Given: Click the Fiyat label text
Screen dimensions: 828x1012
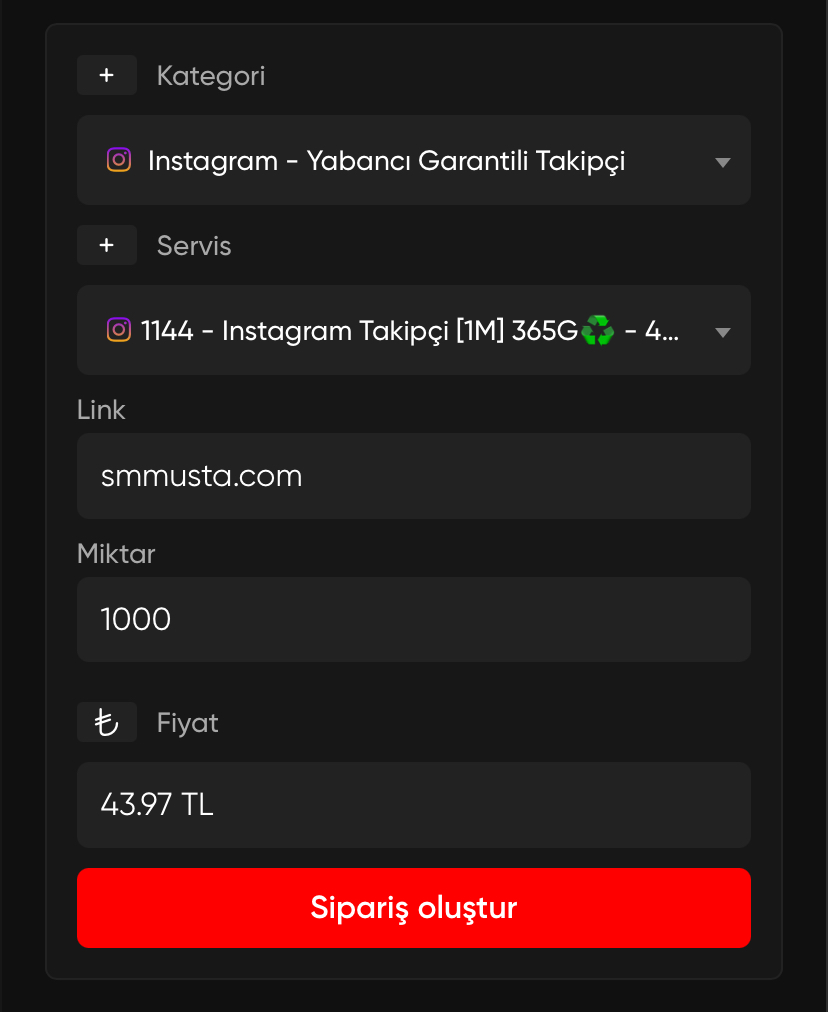Looking at the screenshot, I should click(187, 723).
